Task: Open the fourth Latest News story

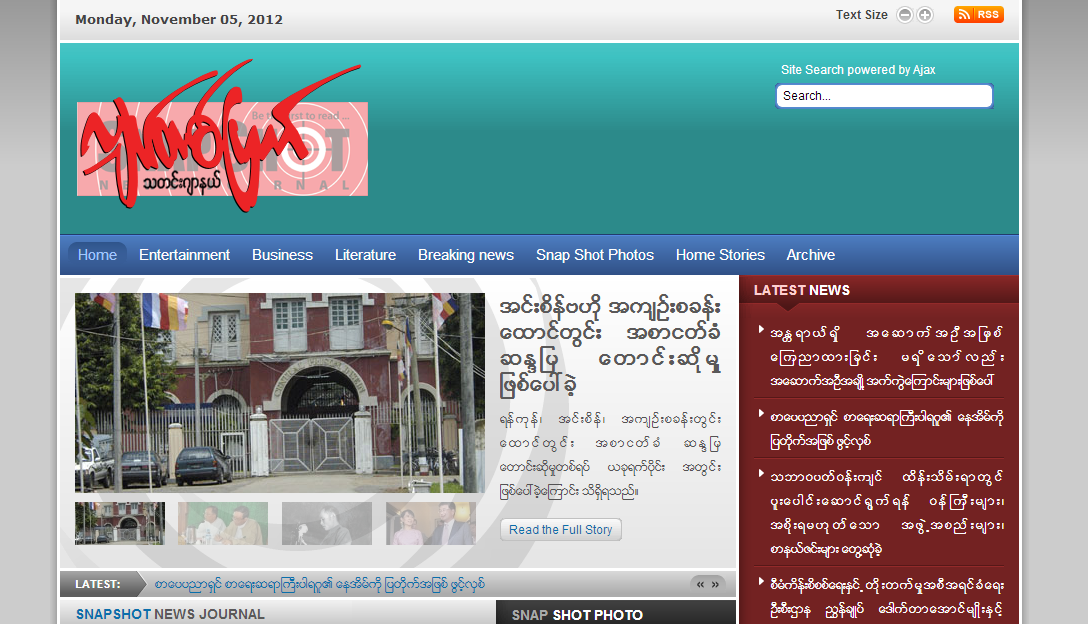Action: (x=887, y=597)
